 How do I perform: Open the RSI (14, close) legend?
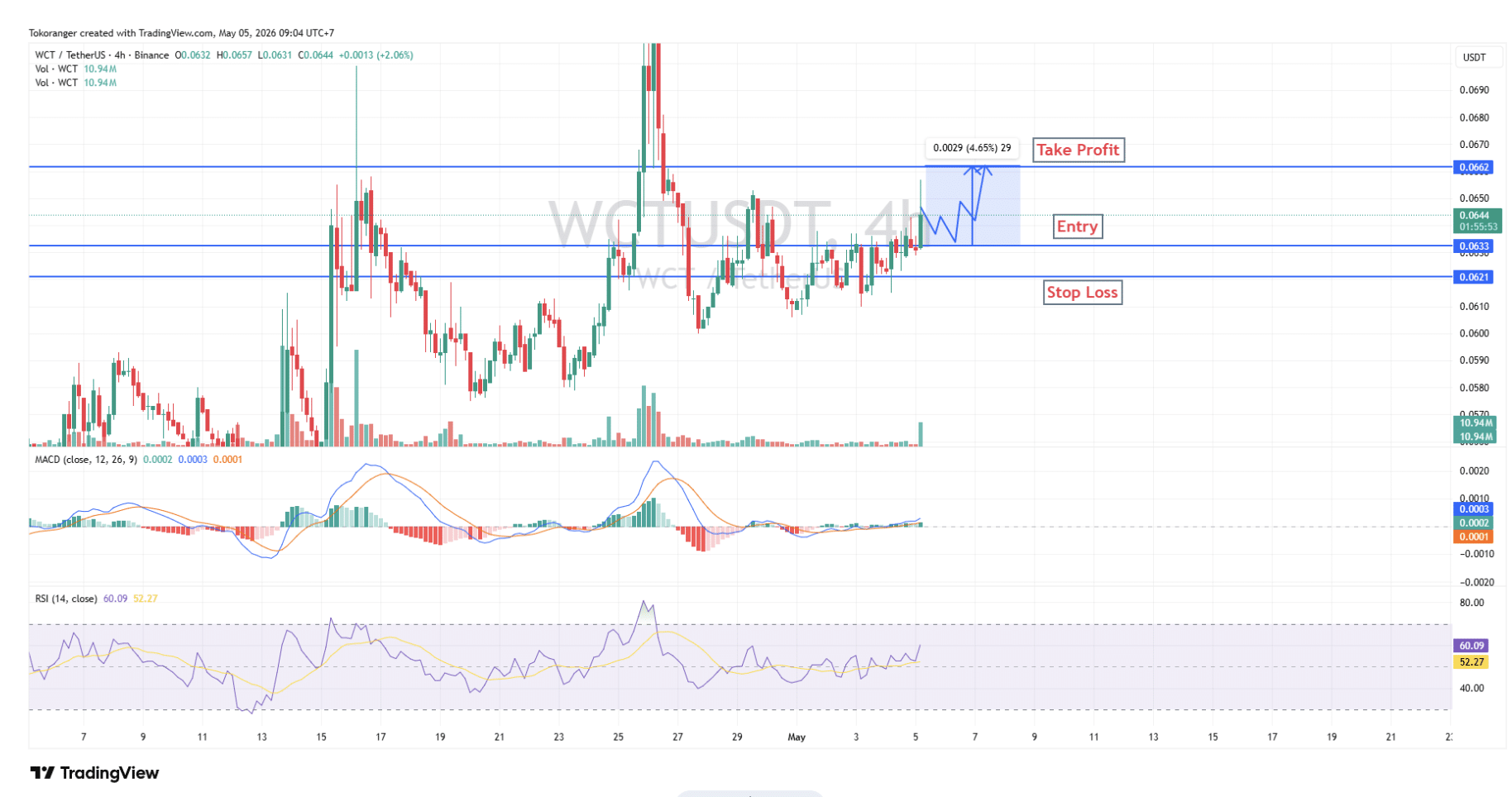pyautogui.click(x=66, y=598)
